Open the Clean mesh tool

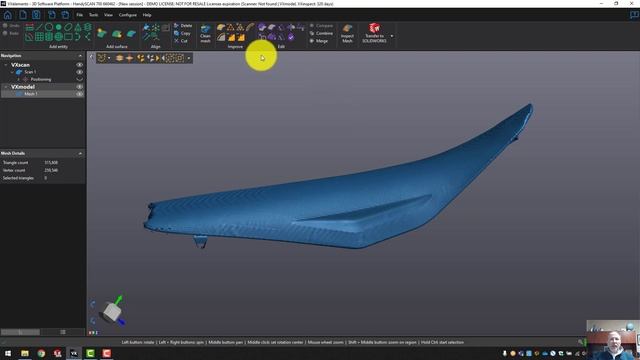pos(205,33)
